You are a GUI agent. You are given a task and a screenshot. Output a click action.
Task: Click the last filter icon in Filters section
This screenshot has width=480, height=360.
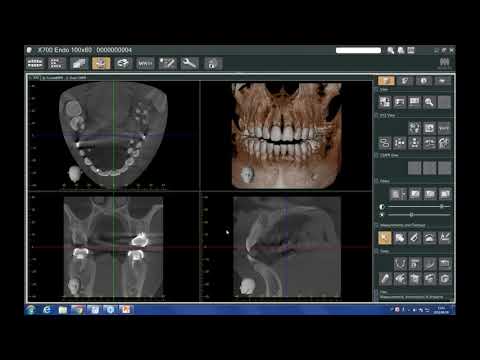pyautogui.click(x=445, y=194)
